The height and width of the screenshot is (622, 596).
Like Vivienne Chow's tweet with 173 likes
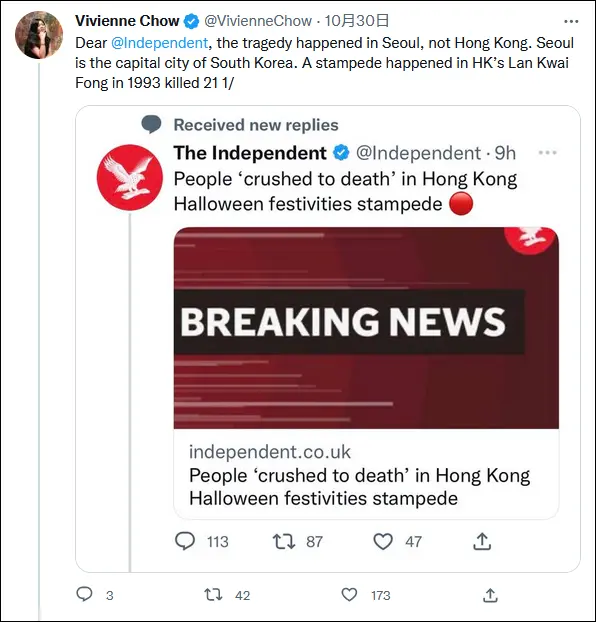(349, 595)
